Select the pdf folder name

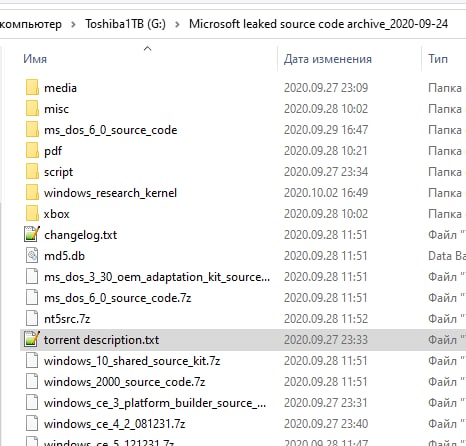(x=53, y=151)
